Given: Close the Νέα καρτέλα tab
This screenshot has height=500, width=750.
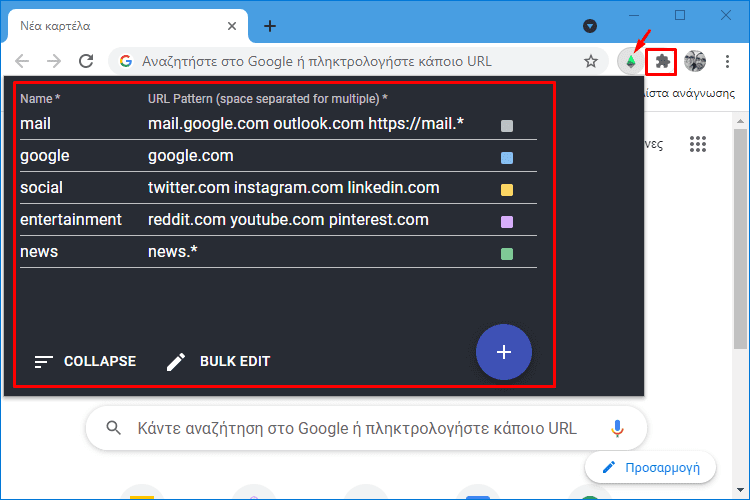Looking at the screenshot, I should click(232, 26).
